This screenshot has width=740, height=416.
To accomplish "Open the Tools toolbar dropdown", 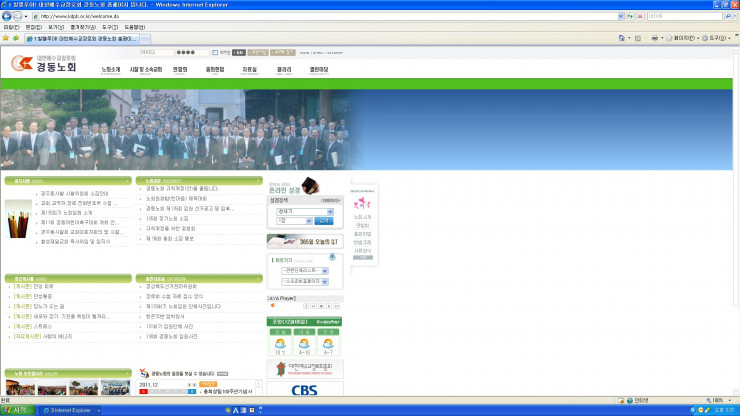I will pyautogui.click(x=716, y=38).
